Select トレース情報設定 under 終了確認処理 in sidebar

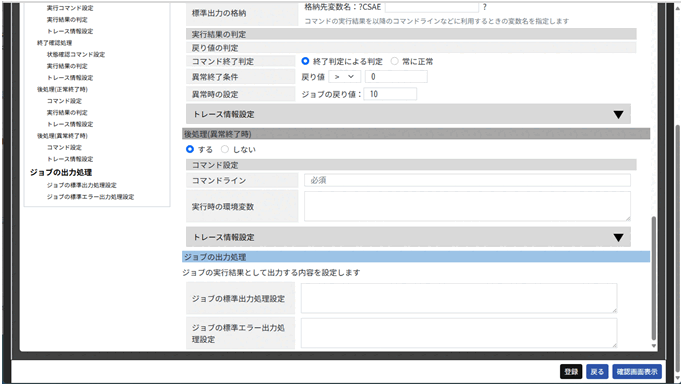(x=70, y=77)
